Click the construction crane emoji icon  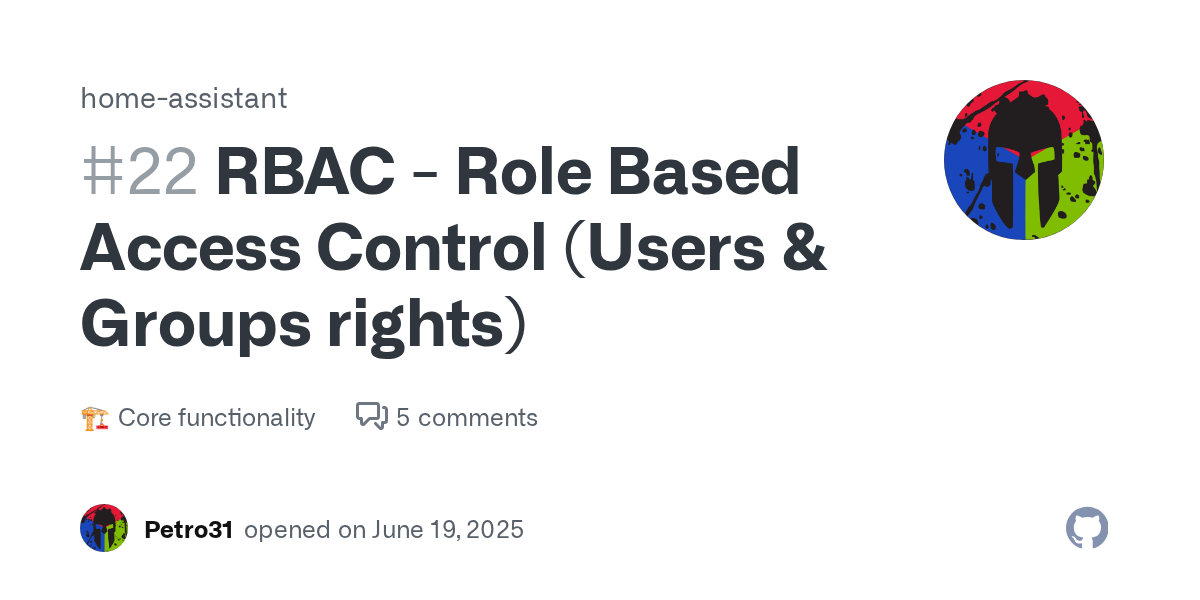(x=94, y=417)
